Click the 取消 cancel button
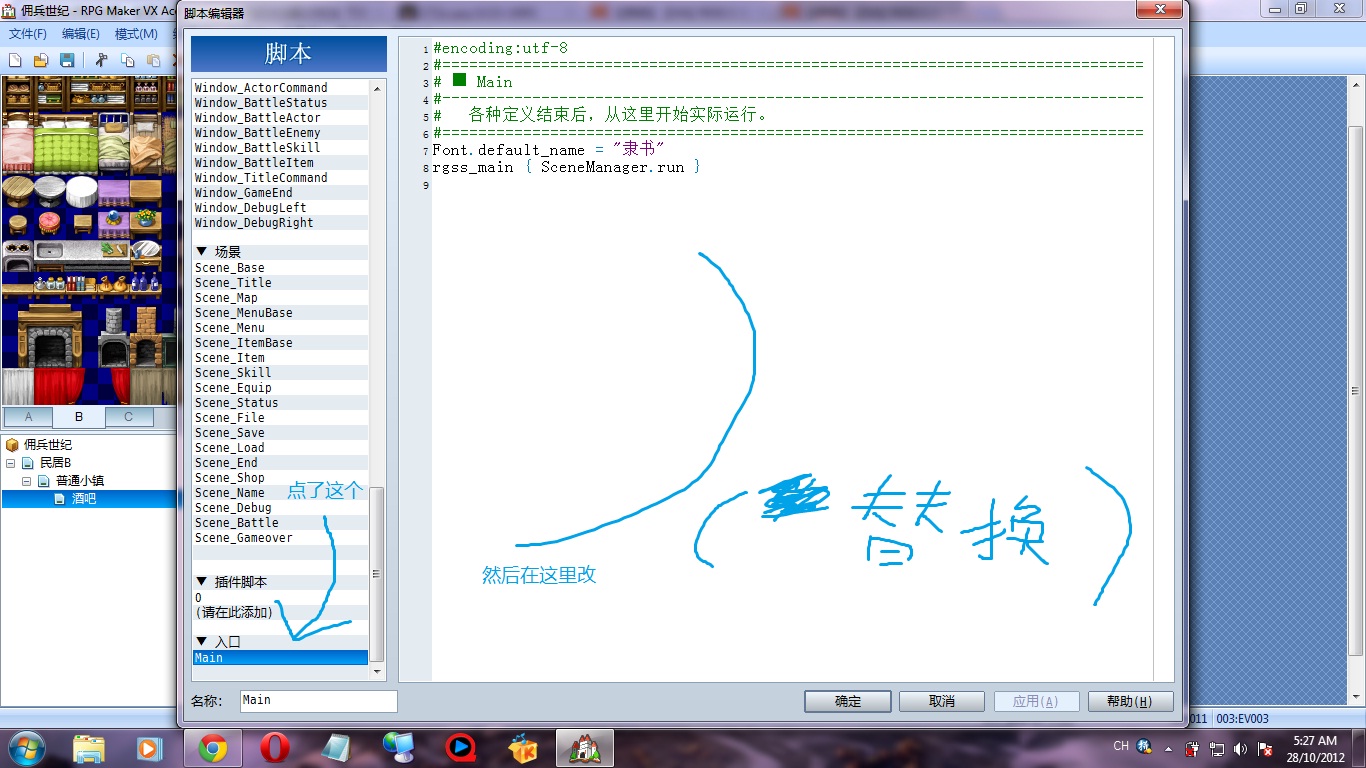 (942, 701)
